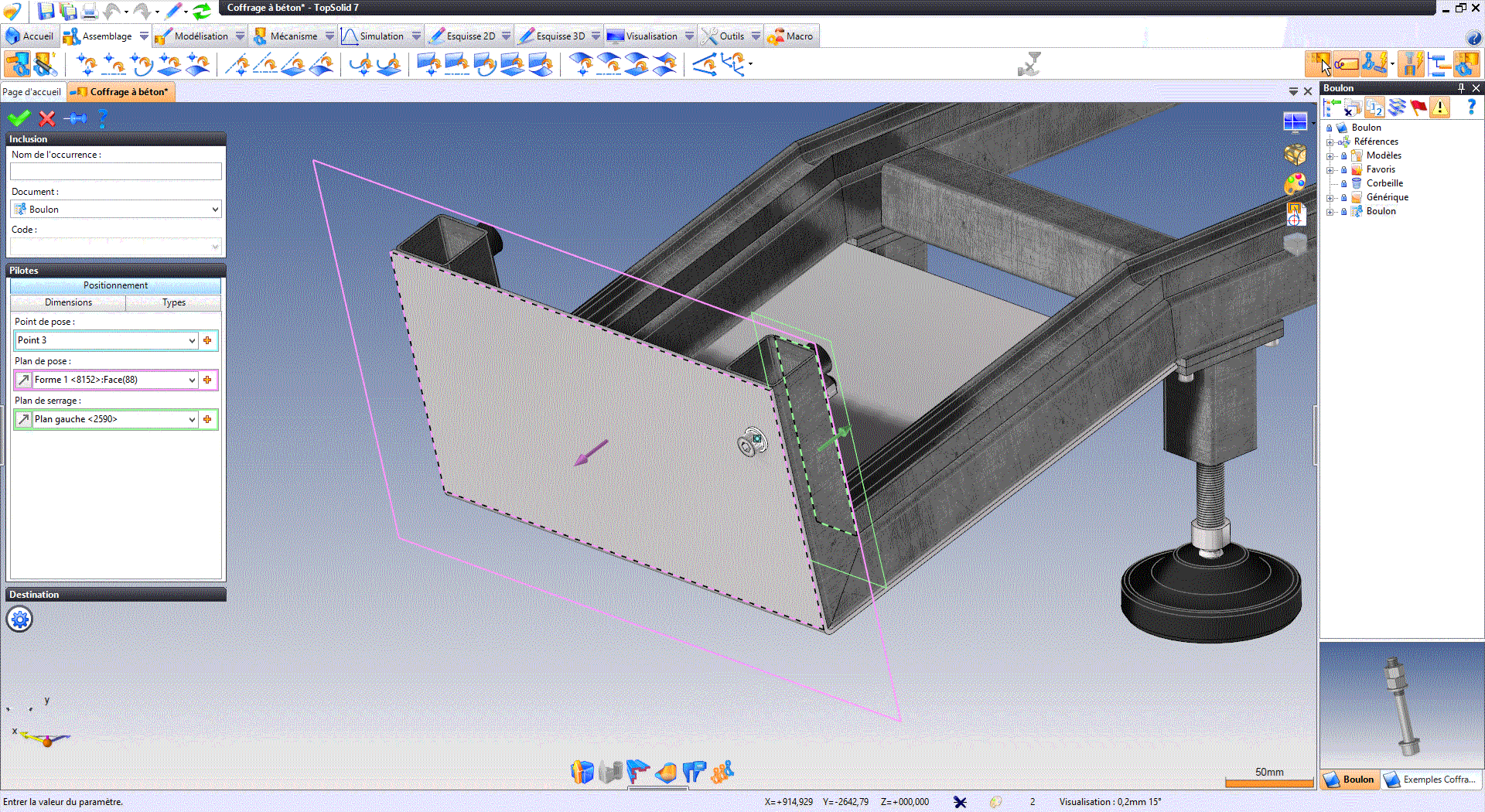This screenshot has height=812, width=1485.
Task: Expand the Références tree node
Action: pos(1330,142)
